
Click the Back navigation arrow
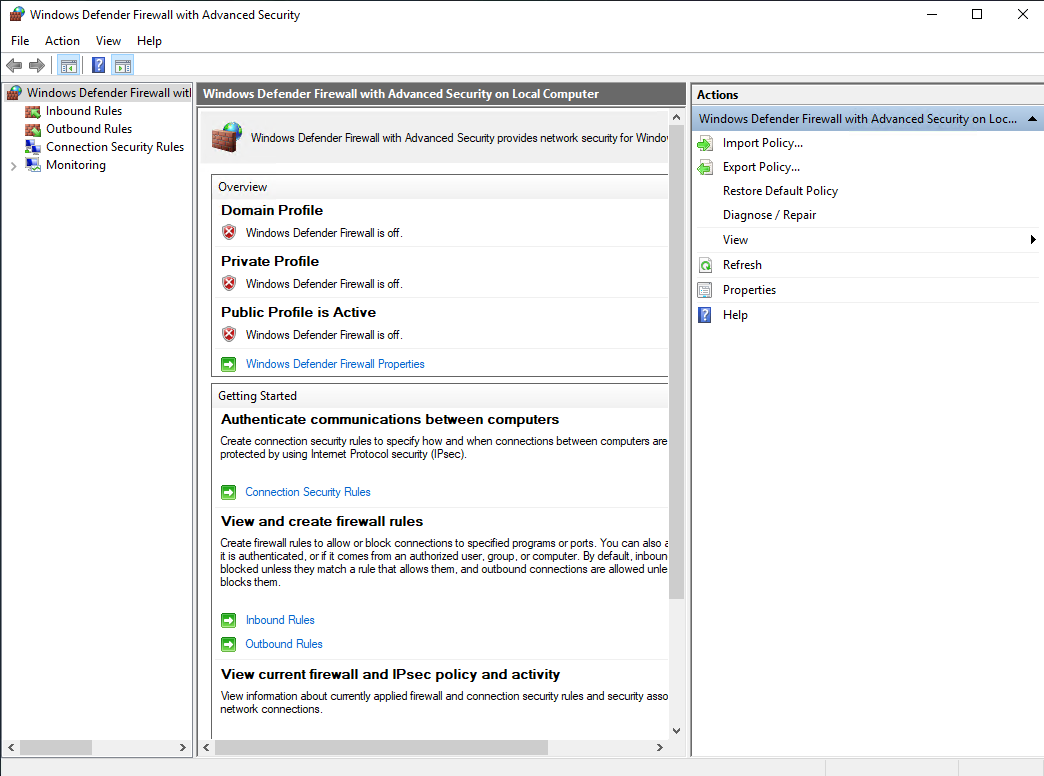click(14, 64)
